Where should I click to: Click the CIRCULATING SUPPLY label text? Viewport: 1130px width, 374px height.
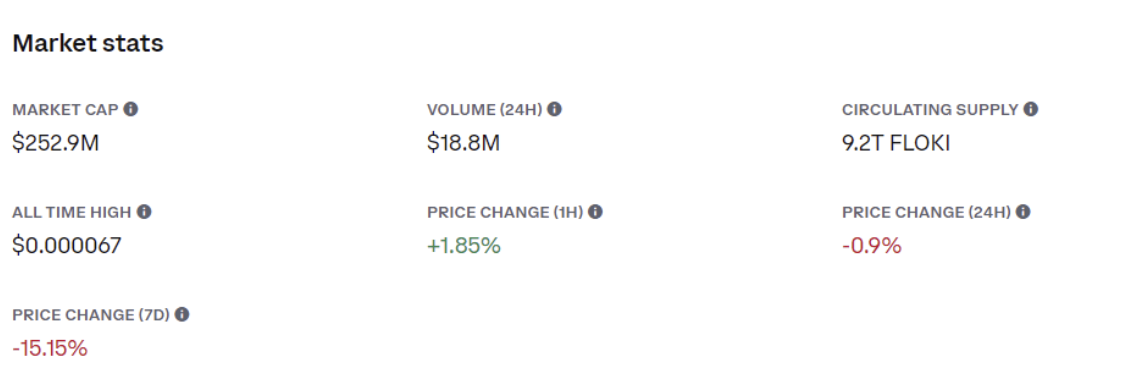tap(930, 110)
